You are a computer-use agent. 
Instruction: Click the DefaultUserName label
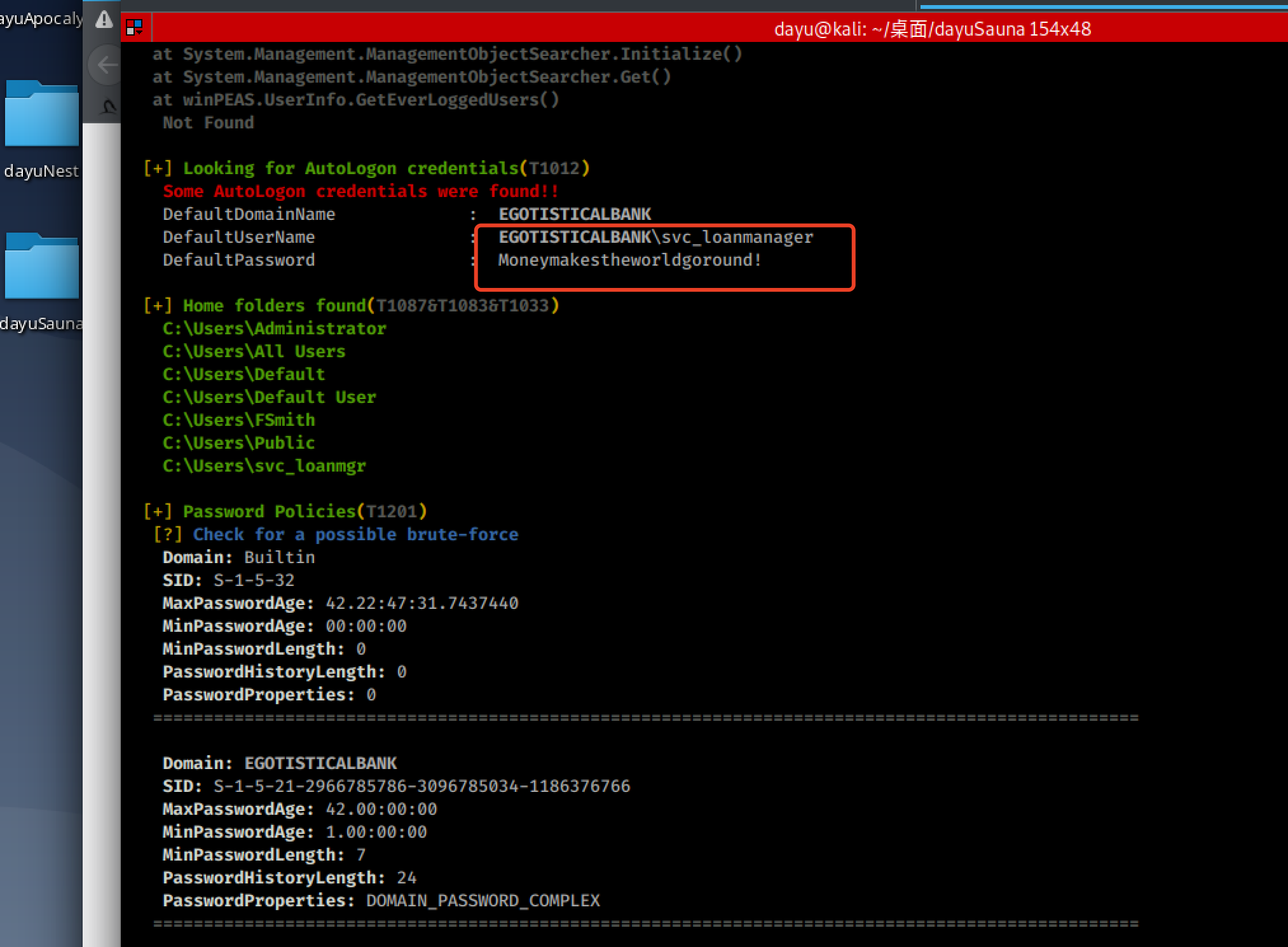238,237
